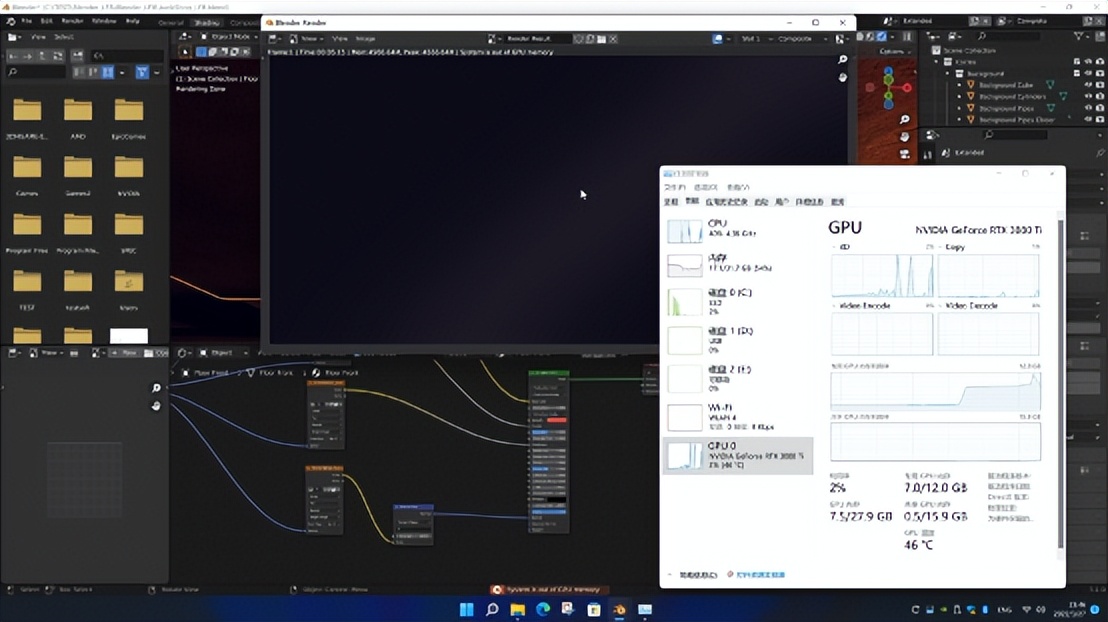Go to parent directory in file browser
Viewport: 1108px width, 622px height.
tap(43, 55)
